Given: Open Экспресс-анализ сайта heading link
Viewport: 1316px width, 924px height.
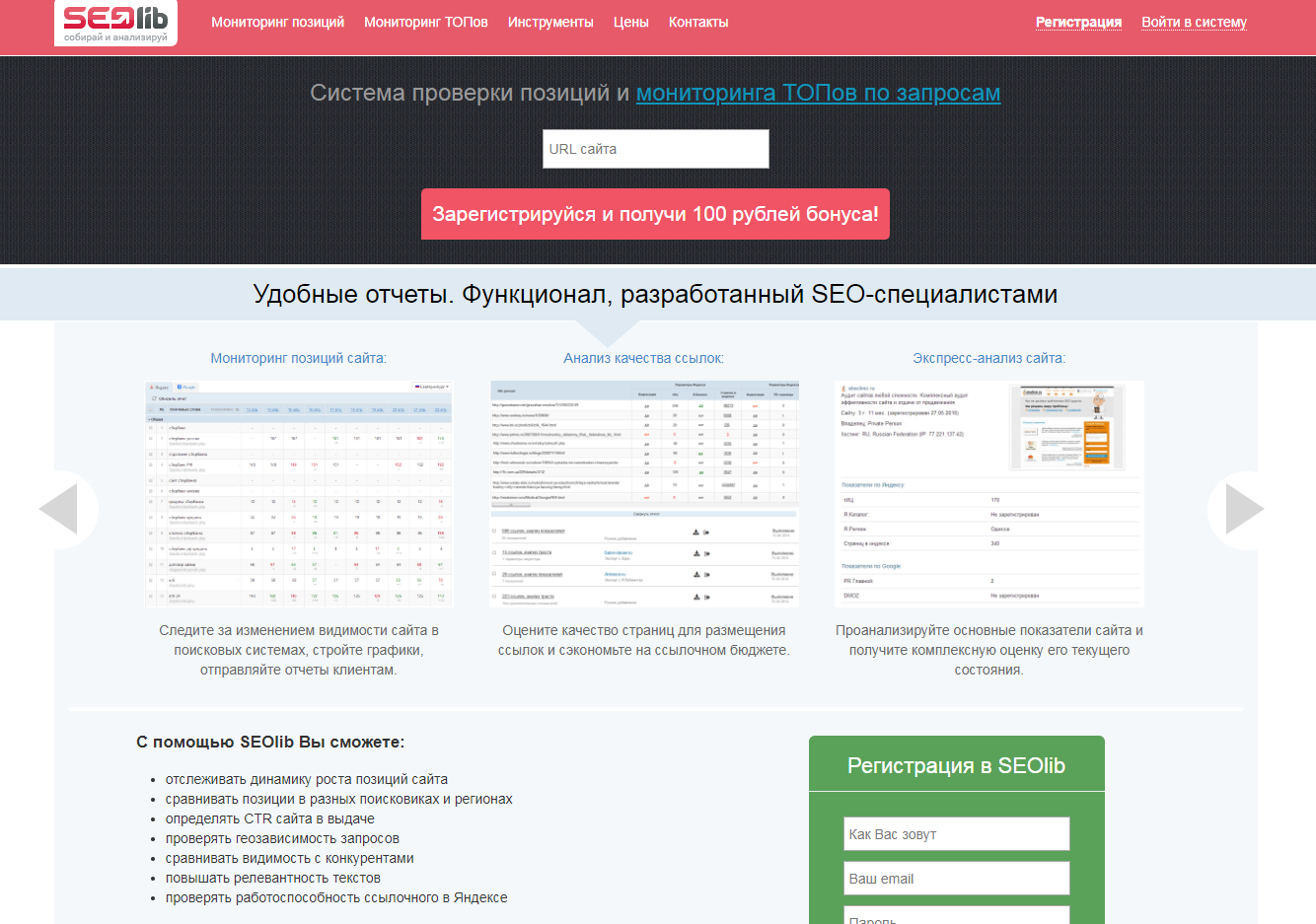Looking at the screenshot, I should pyautogui.click(x=988, y=358).
